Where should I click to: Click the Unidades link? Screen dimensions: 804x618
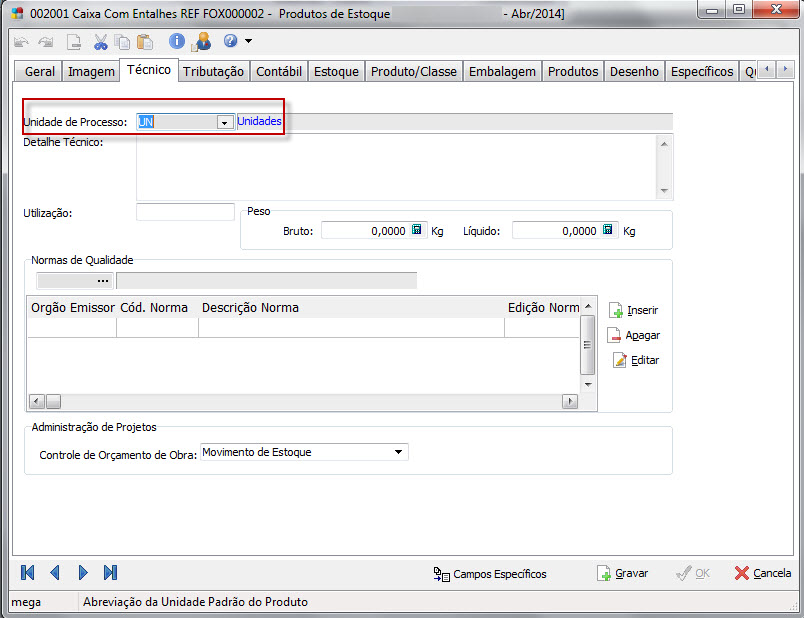click(x=259, y=121)
